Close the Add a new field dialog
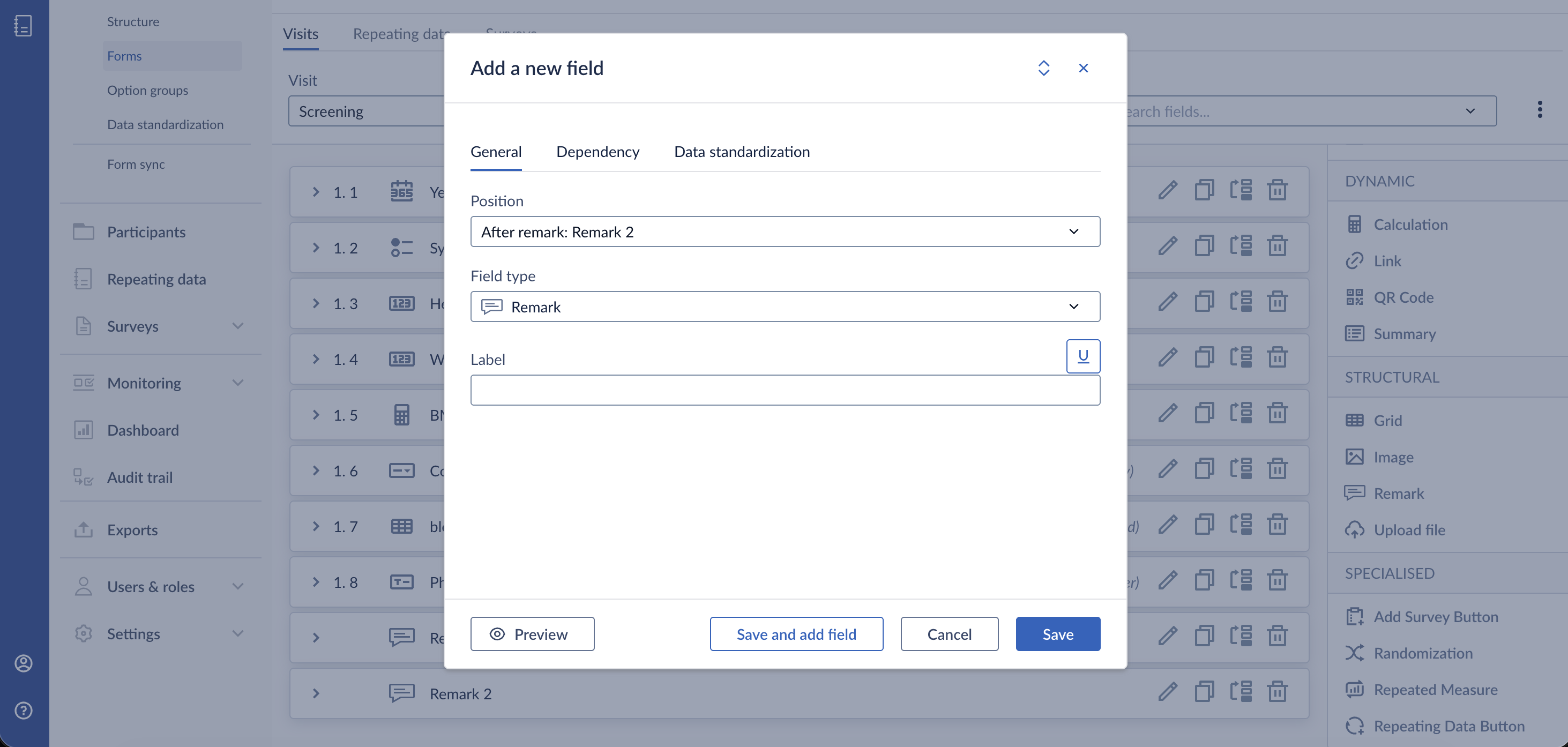 (x=1083, y=68)
